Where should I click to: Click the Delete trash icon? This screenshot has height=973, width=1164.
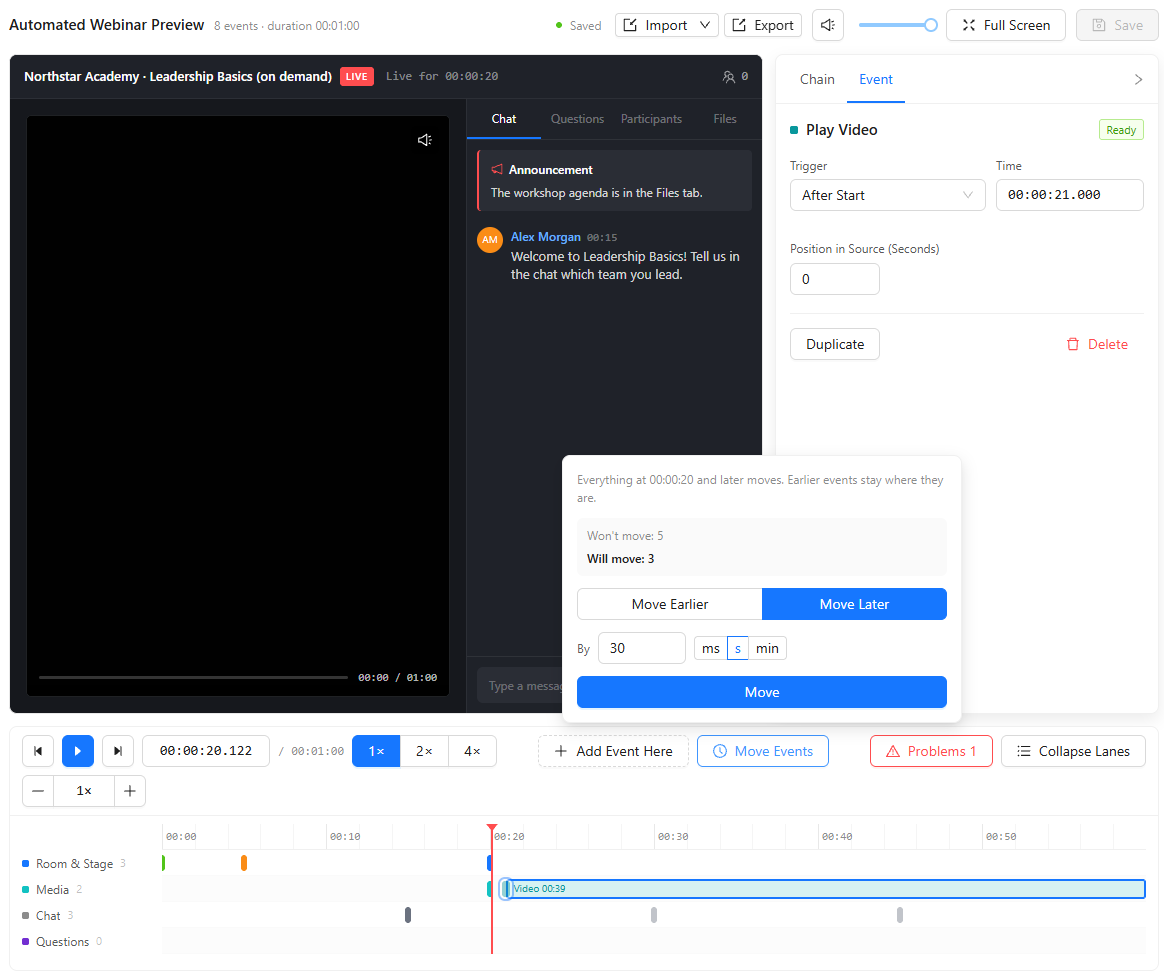pyautogui.click(x=1073, y=344)
